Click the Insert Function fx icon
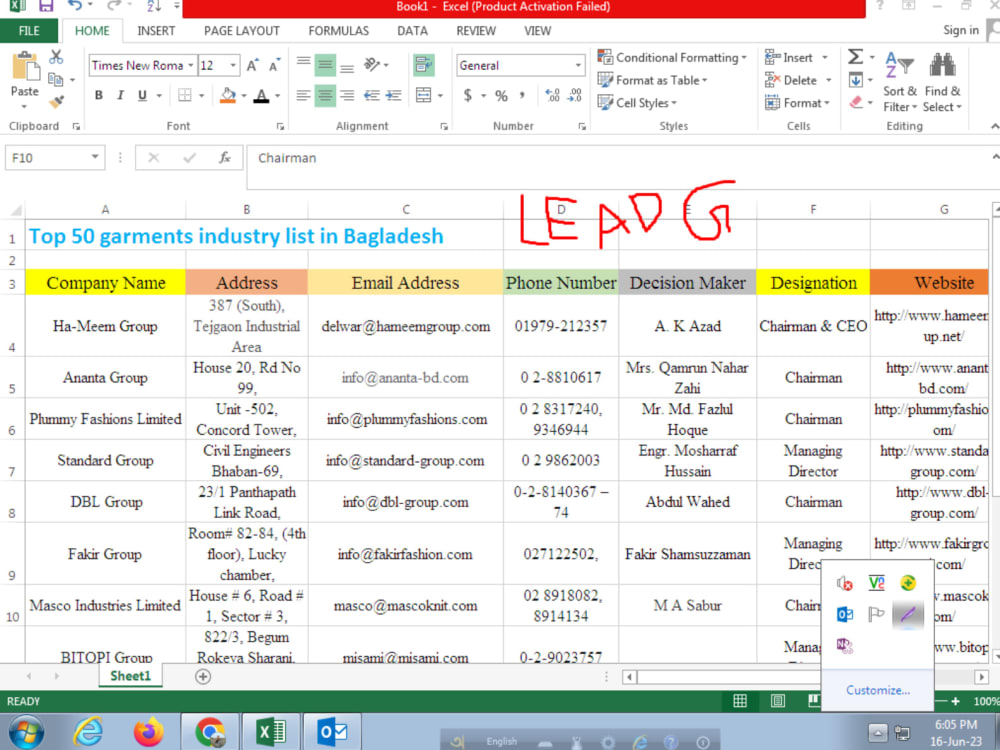 point(224,158)
